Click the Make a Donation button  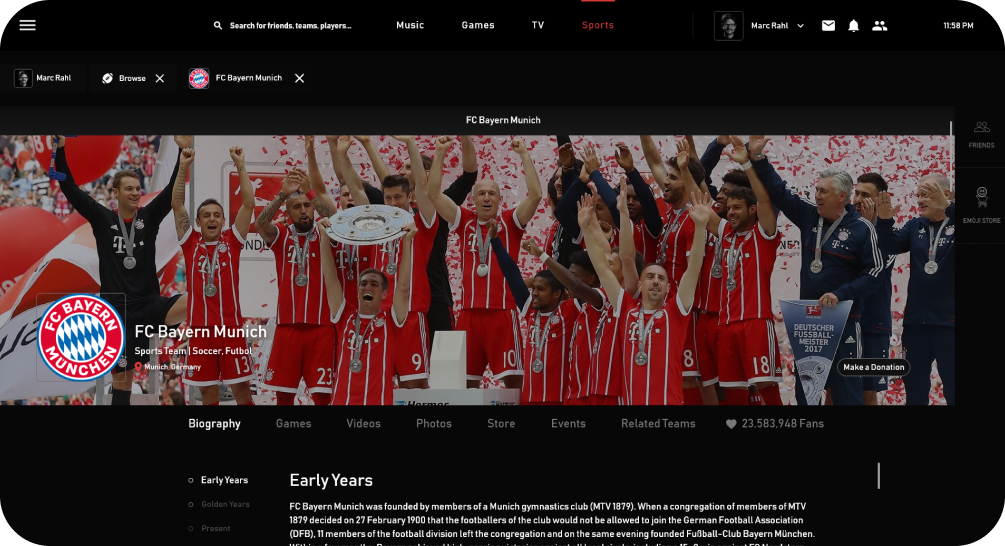873,367
